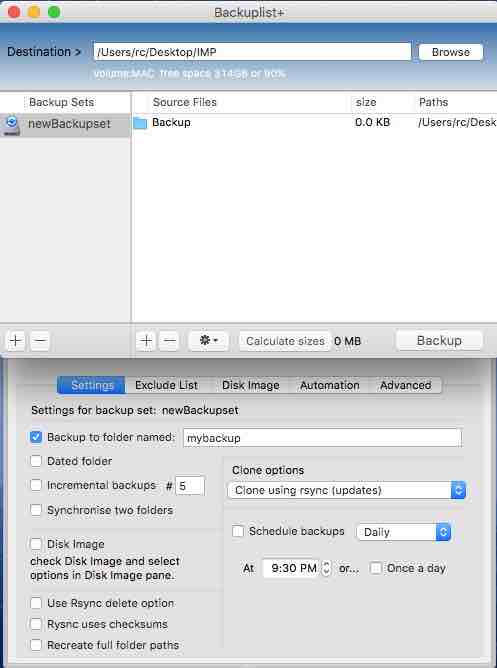Screen dimensions: 497x668
Task: Enable Rsync uses checksums
Action: (36, 624)
